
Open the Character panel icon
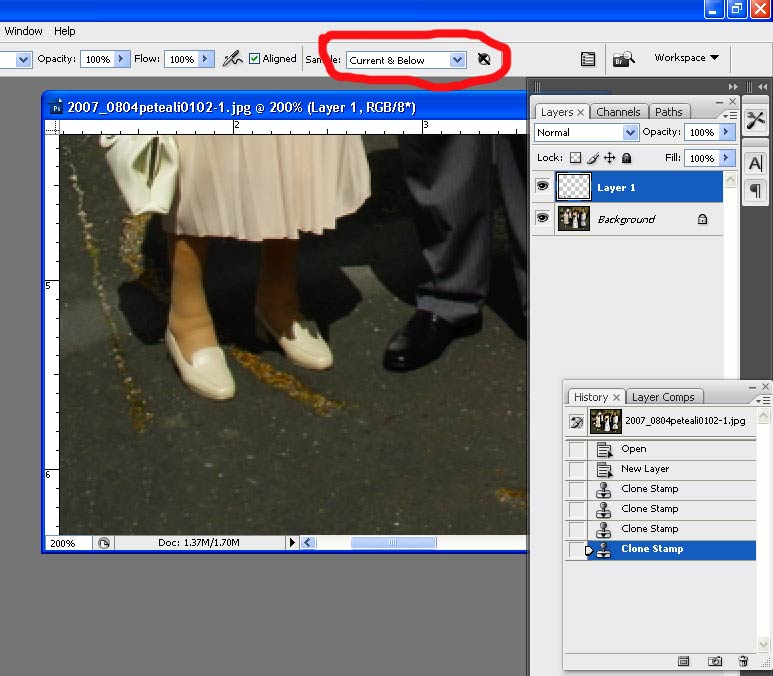tap(755, 163)
